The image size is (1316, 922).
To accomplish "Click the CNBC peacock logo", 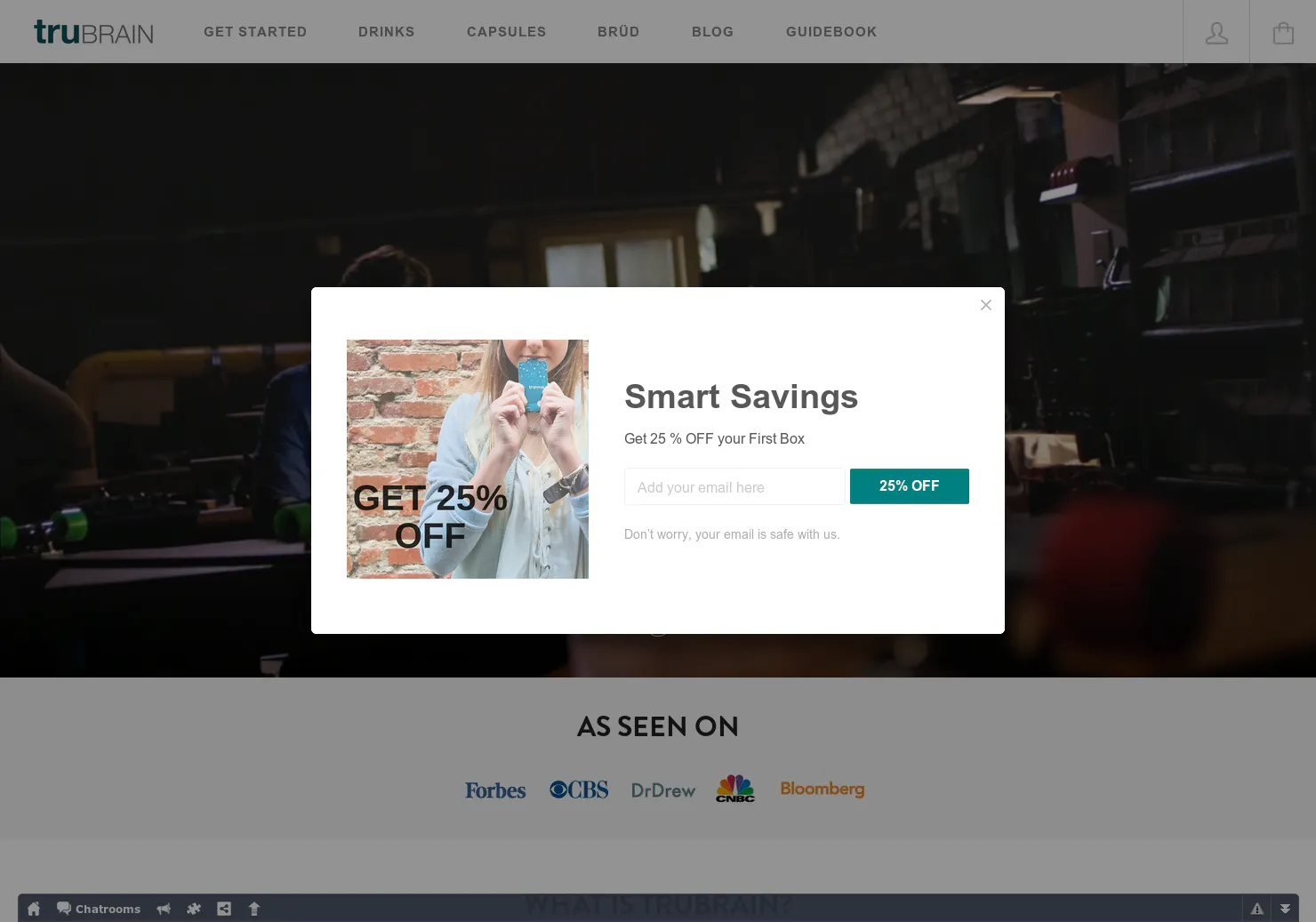I will click(x=735, y=789).
